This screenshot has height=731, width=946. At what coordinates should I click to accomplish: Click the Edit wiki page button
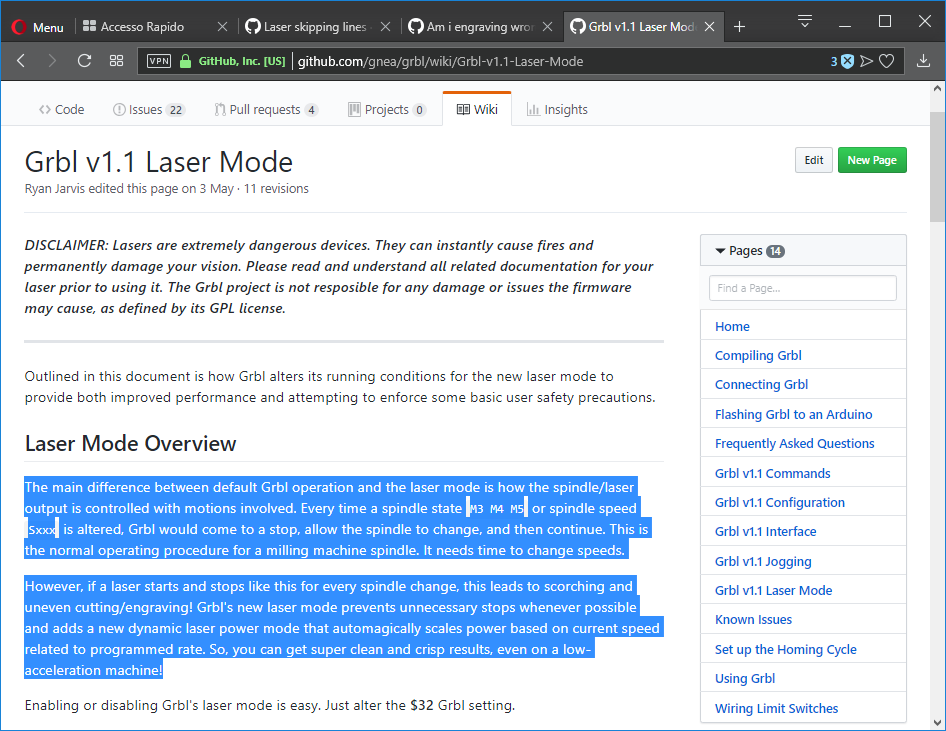pos(814,160)
